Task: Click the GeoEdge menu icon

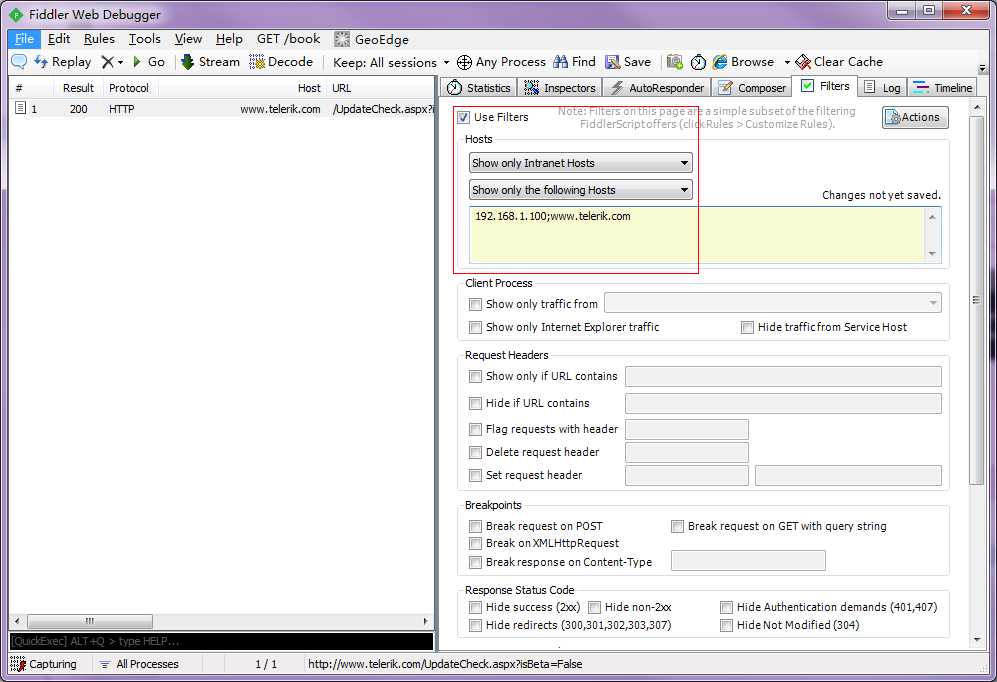Action: coord(342,39)
